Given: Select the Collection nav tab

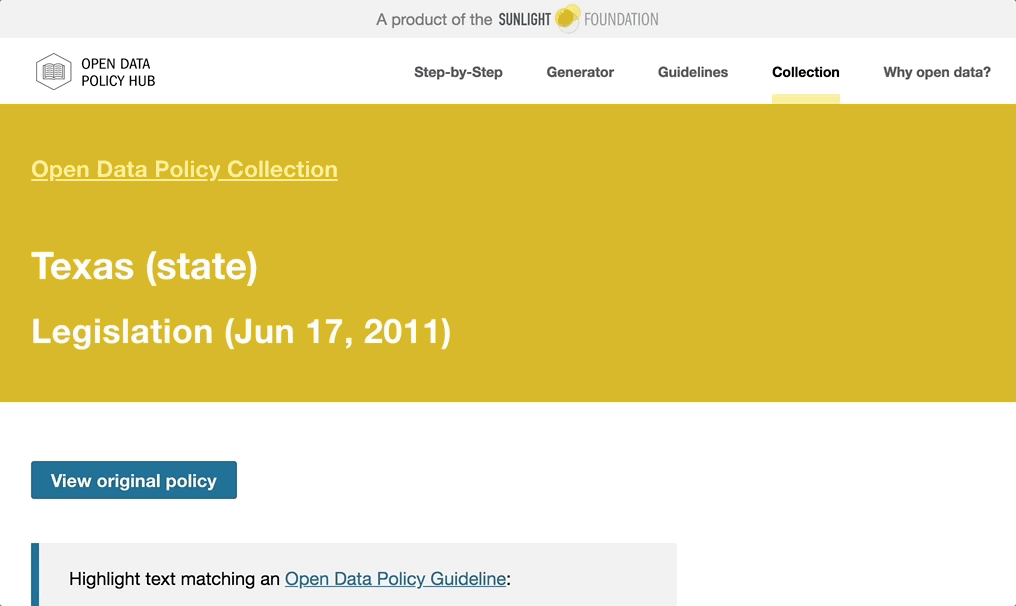Looking at the screenshot, I should click(805, 72).
